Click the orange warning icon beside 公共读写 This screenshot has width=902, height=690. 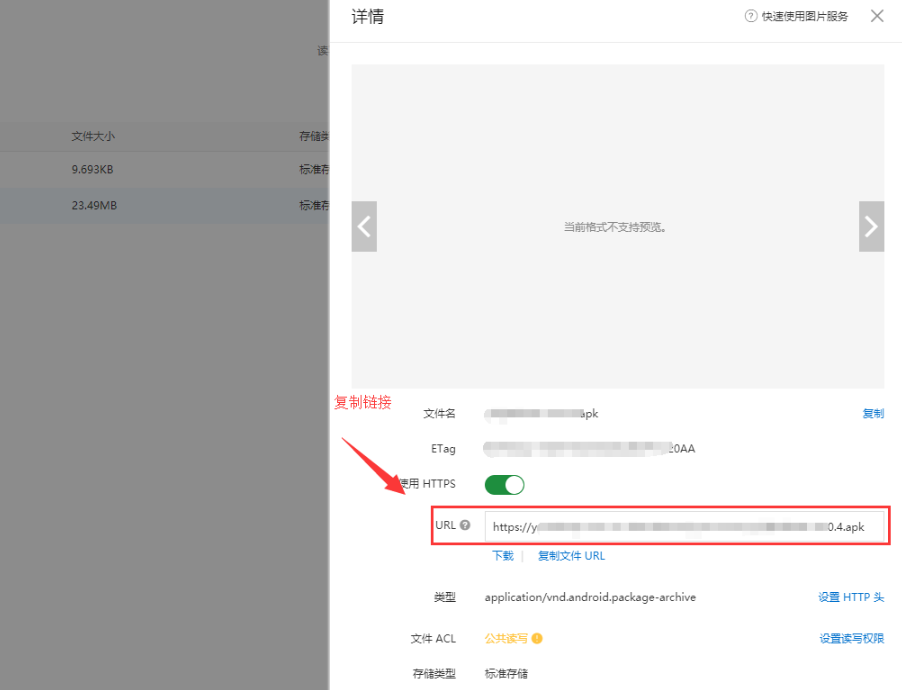[537, 639]
